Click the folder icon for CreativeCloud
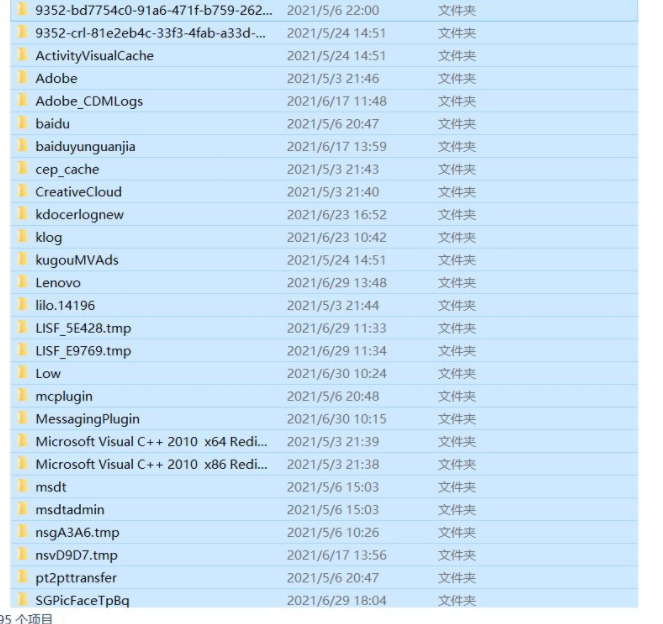Screen dimensions: 663x624 [22, 192]
